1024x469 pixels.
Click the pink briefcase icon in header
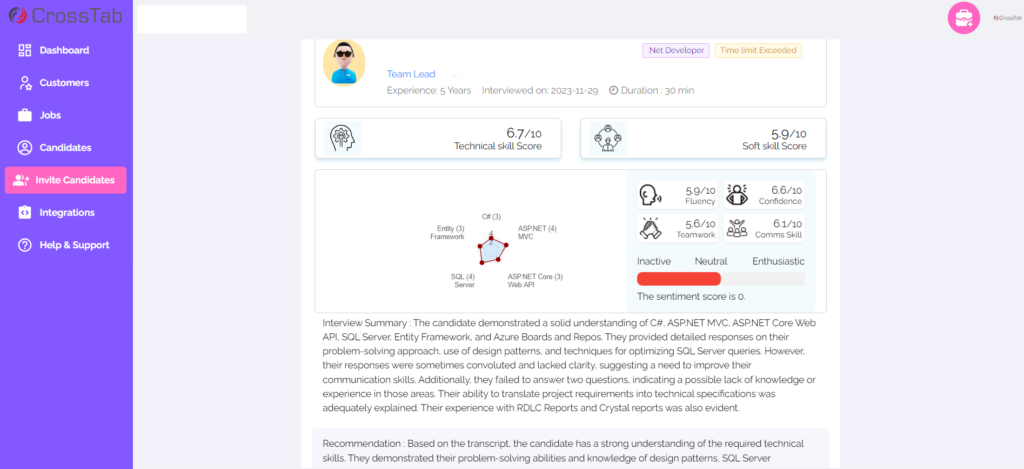pyautogui.click(x=964, y=18)
